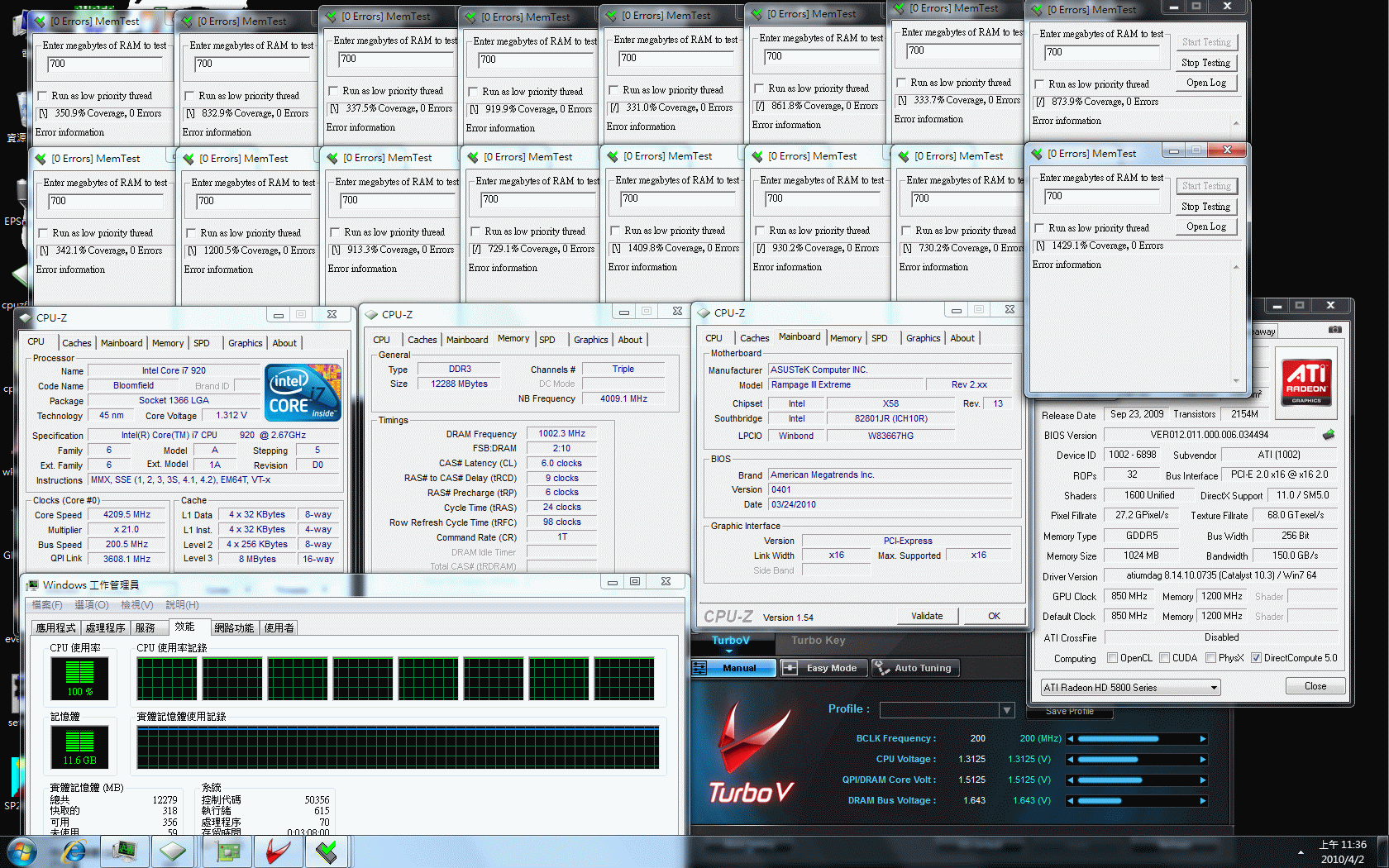Click the Intel Core i7 logo in CPU-Z

coord(303,393)
